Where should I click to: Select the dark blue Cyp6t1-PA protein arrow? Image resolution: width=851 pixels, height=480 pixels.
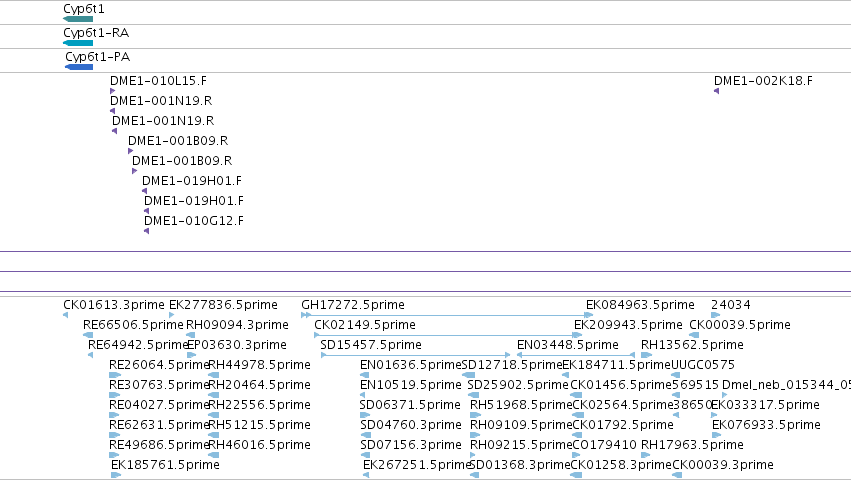click(x=79, y=67)
